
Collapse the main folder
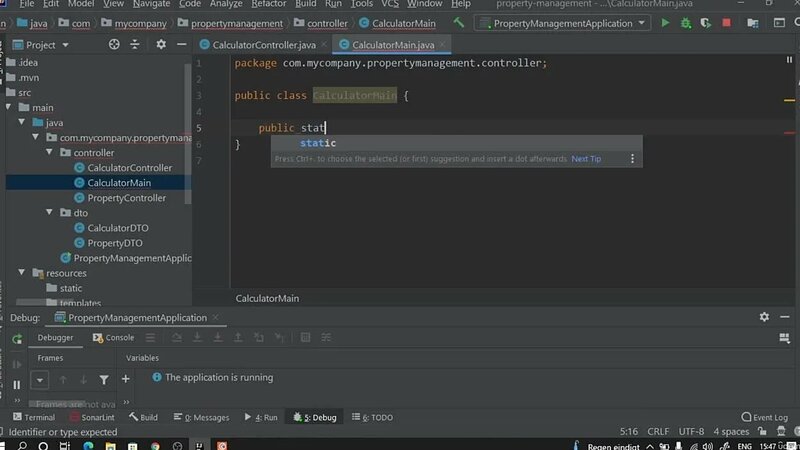[x=9, y=107]
